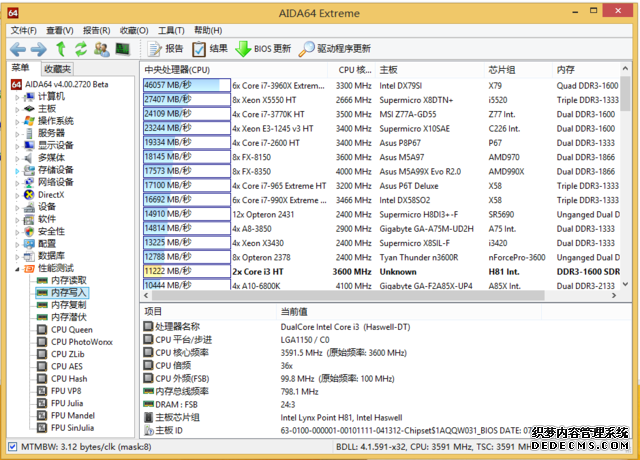Open the users manage icon in toolbar

[102, 49]
